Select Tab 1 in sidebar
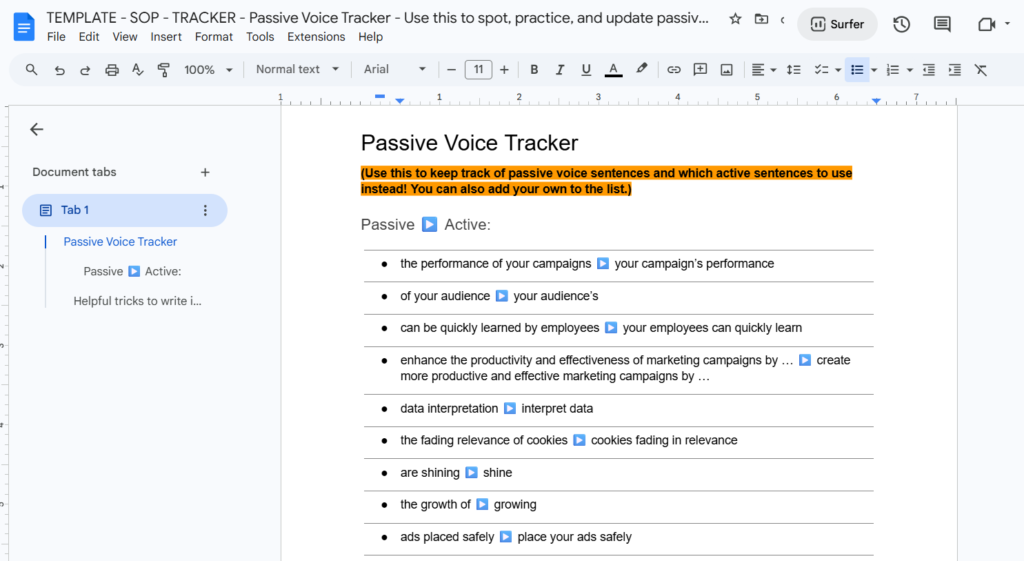This screenshot has width=1024, height=561. (125, 210)
